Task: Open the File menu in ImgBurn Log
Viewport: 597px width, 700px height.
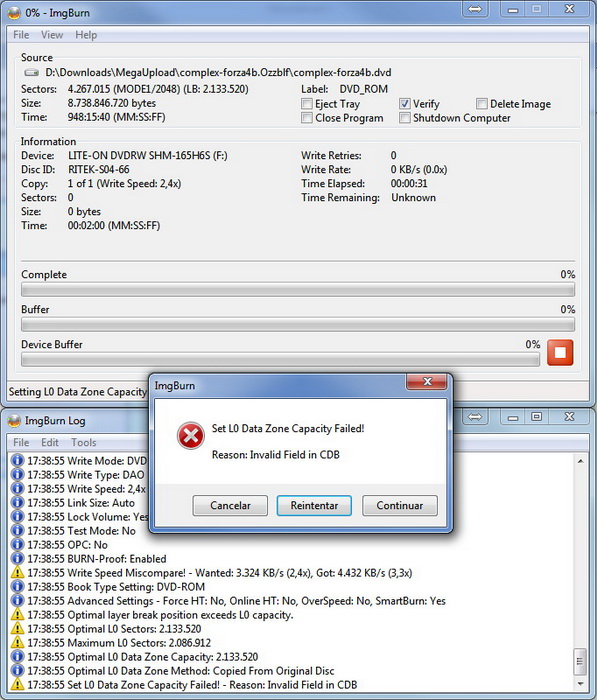Action: point(21,442)
